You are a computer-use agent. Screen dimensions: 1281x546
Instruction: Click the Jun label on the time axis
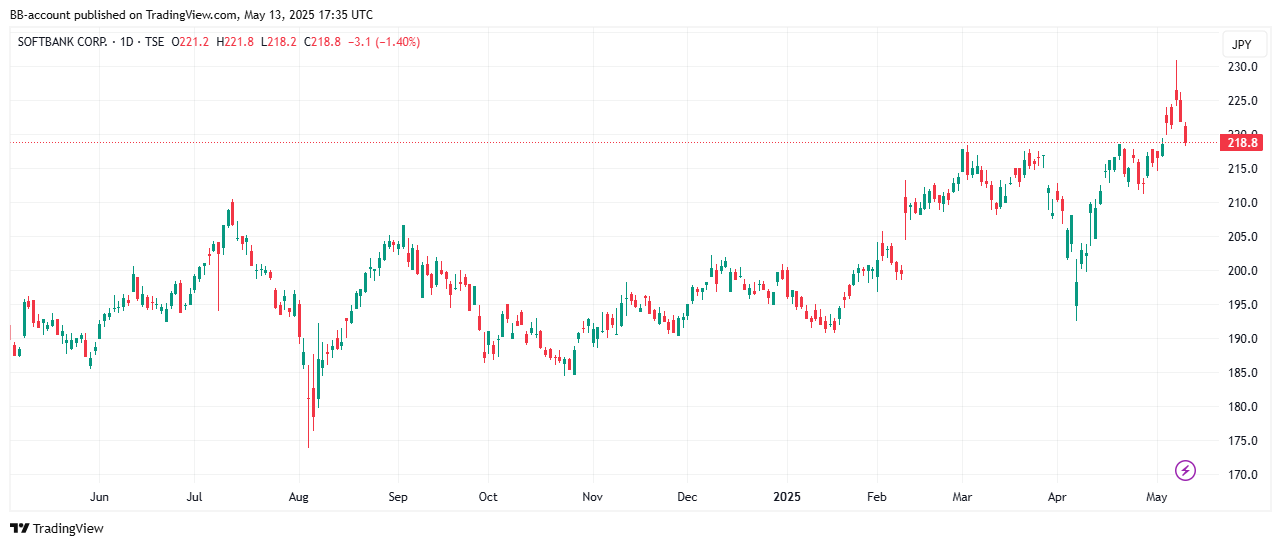pyautogui.click(x=99, y=496)
